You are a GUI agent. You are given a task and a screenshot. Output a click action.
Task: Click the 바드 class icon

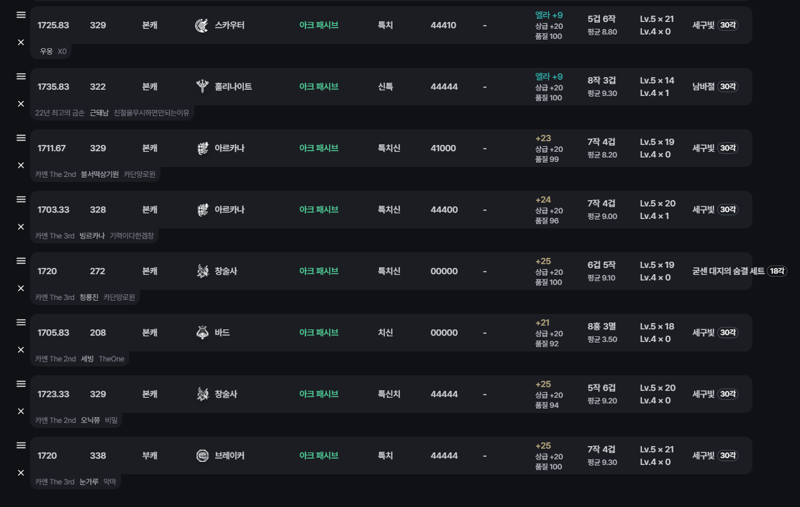pos(202,333)
